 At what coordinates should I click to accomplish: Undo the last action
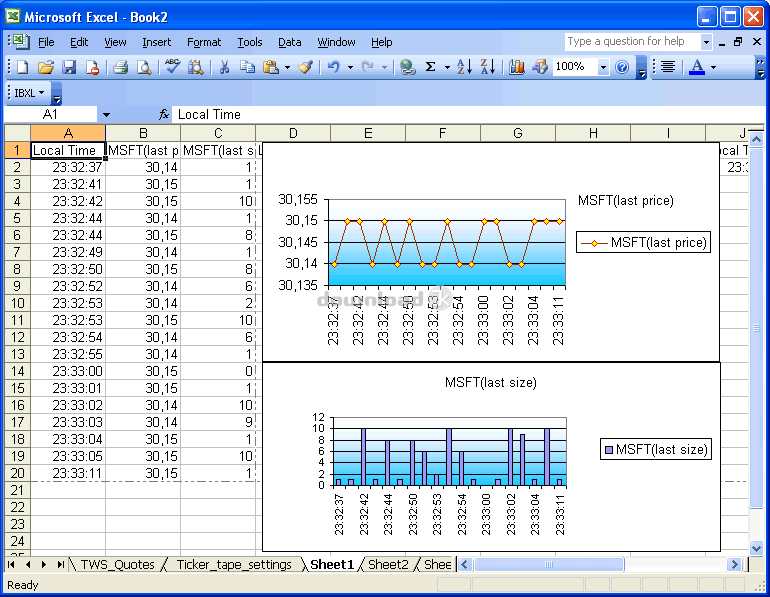[333, 67]
